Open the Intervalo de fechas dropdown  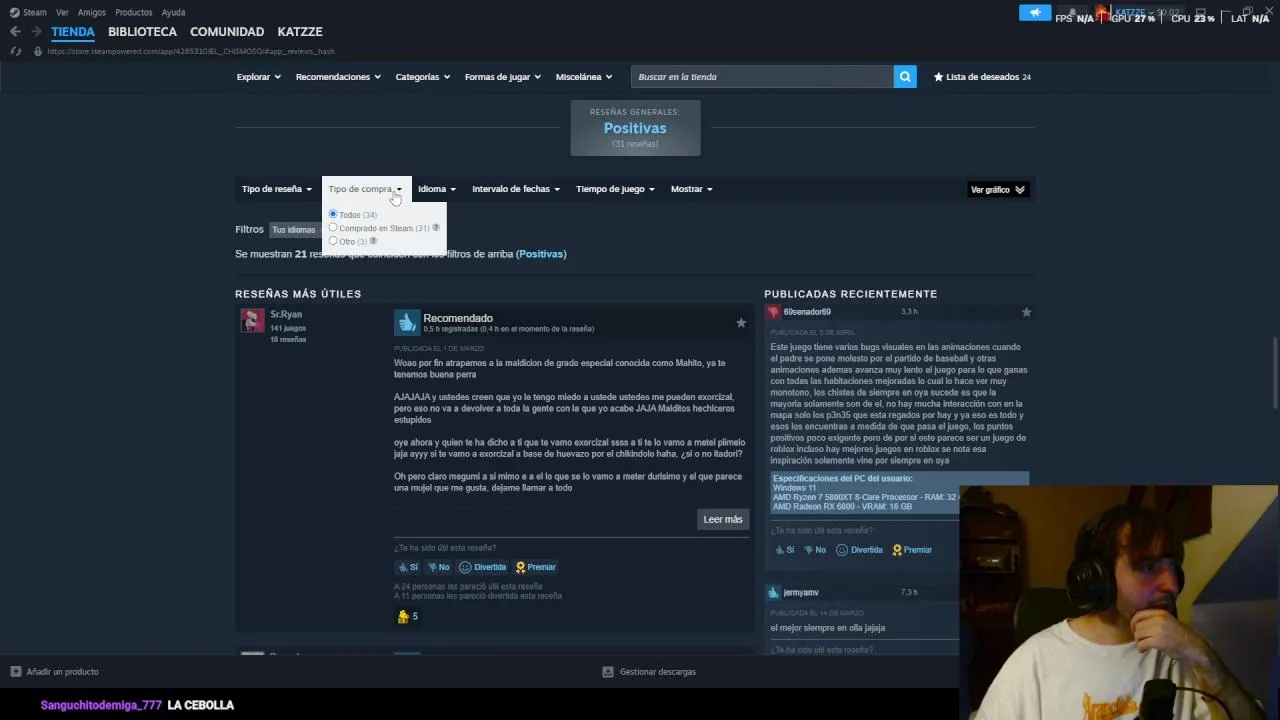(x=516, y=189)
